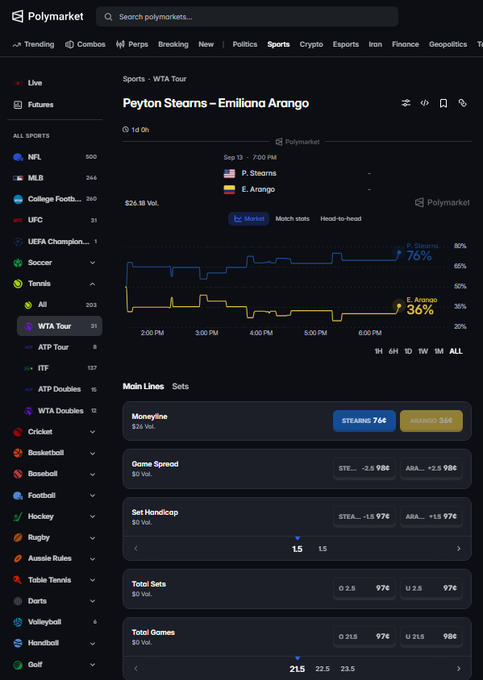Image resolution: width=483 pixels, height=680 pixels.
Task: Click the UEFA Champions League icon
Action: 18,241
